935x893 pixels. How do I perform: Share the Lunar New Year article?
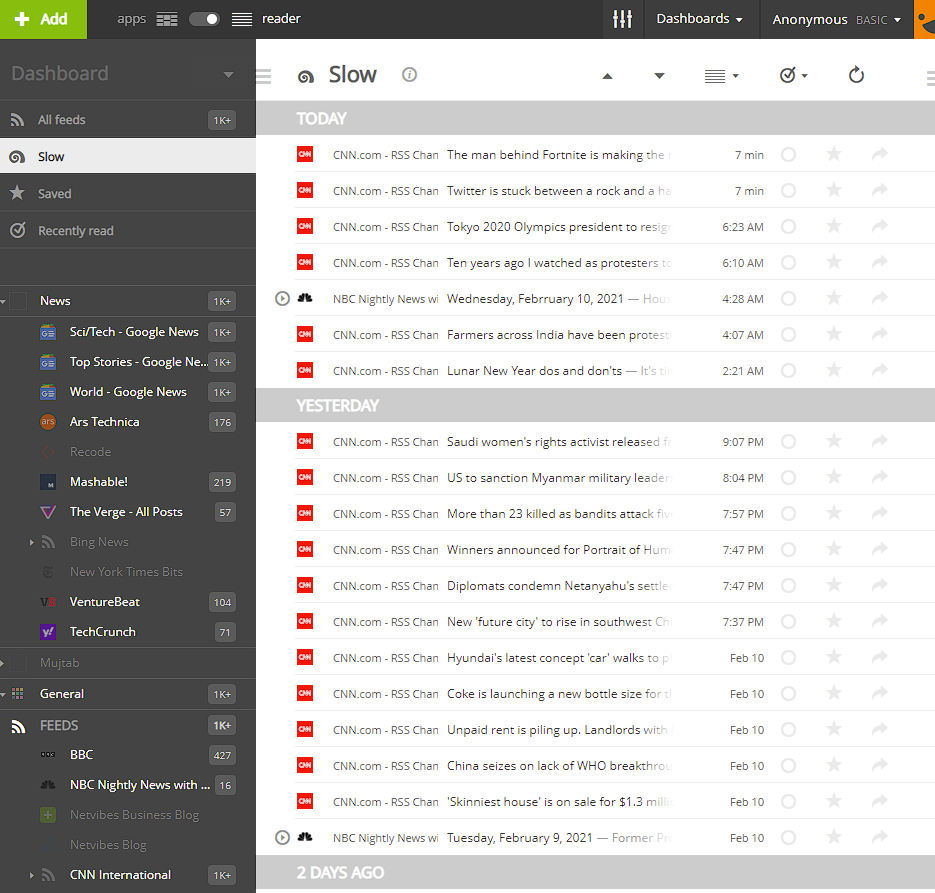pyautogui.click(x=880, y=371)
